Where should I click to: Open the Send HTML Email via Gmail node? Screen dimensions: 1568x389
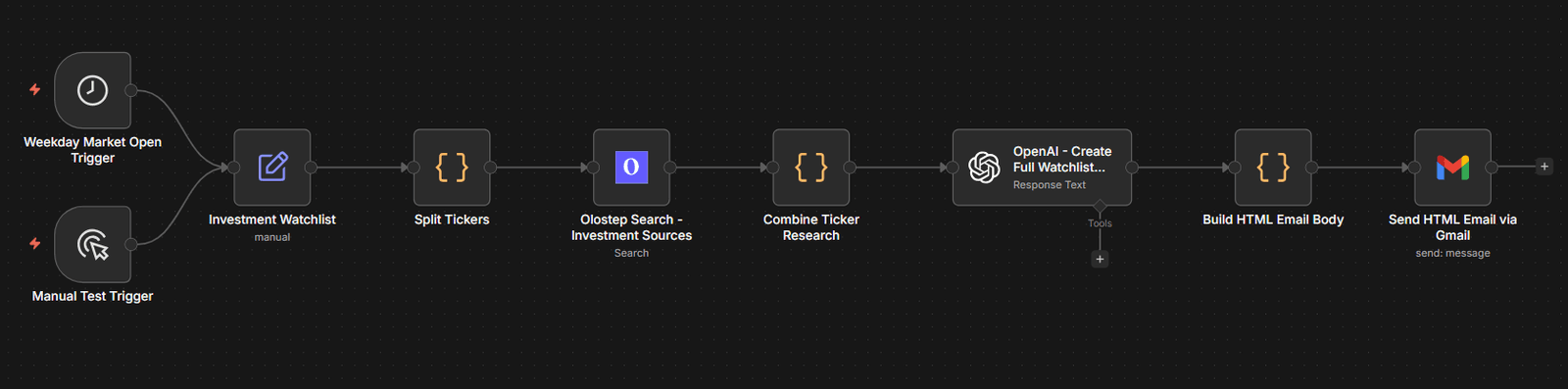(x=1452, y=168)
